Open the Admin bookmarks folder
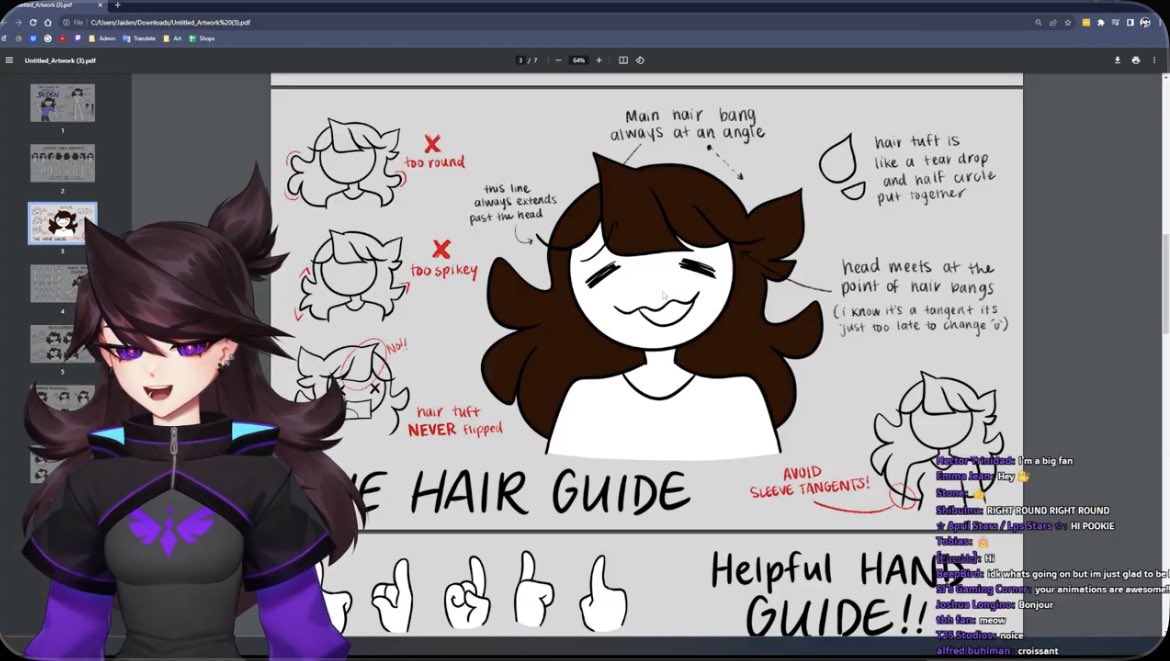Image resolution: width=1170 pixels, height=661 pixels. tap(102, 39)
